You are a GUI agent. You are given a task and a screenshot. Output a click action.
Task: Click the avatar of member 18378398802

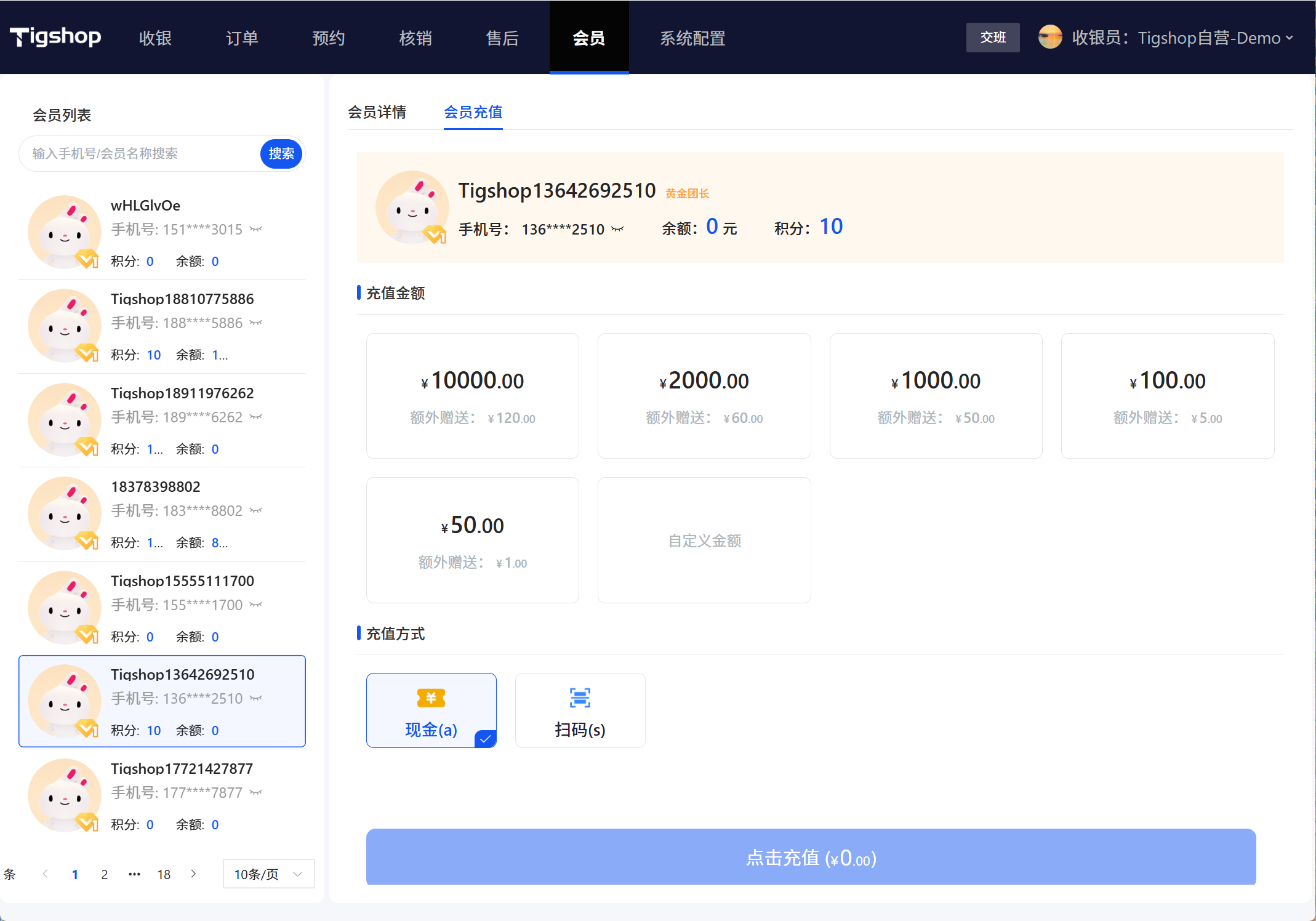pyautogui.click(x=64, y=513)
